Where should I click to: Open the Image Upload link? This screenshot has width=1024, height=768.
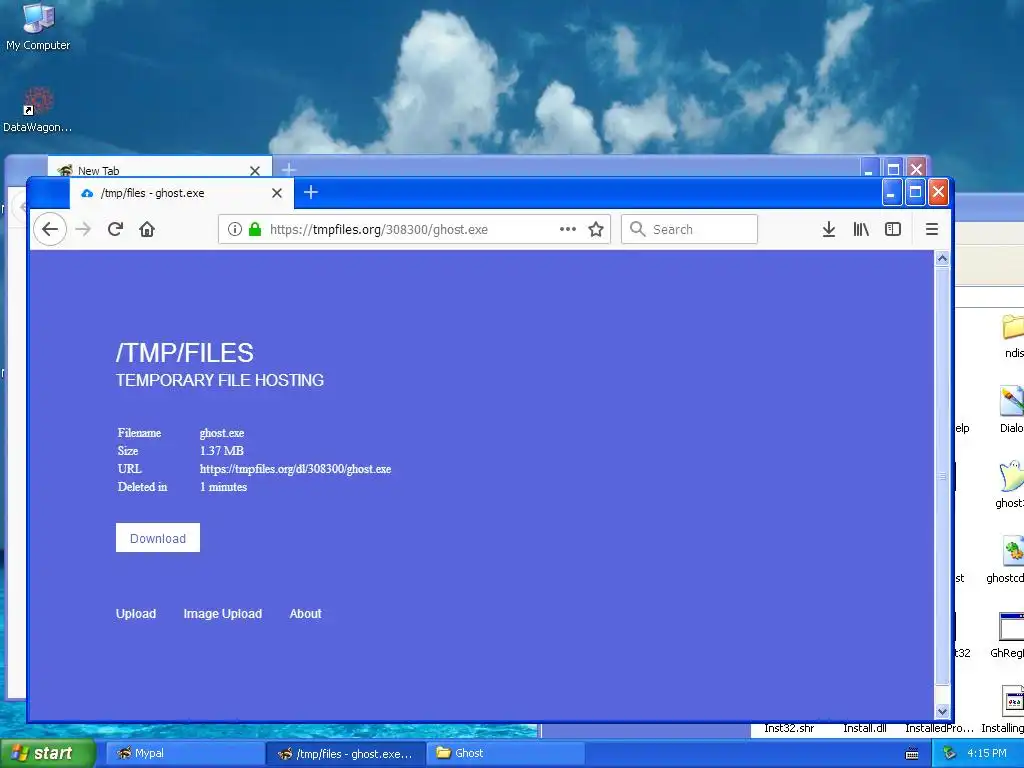(x=223, y=614)
